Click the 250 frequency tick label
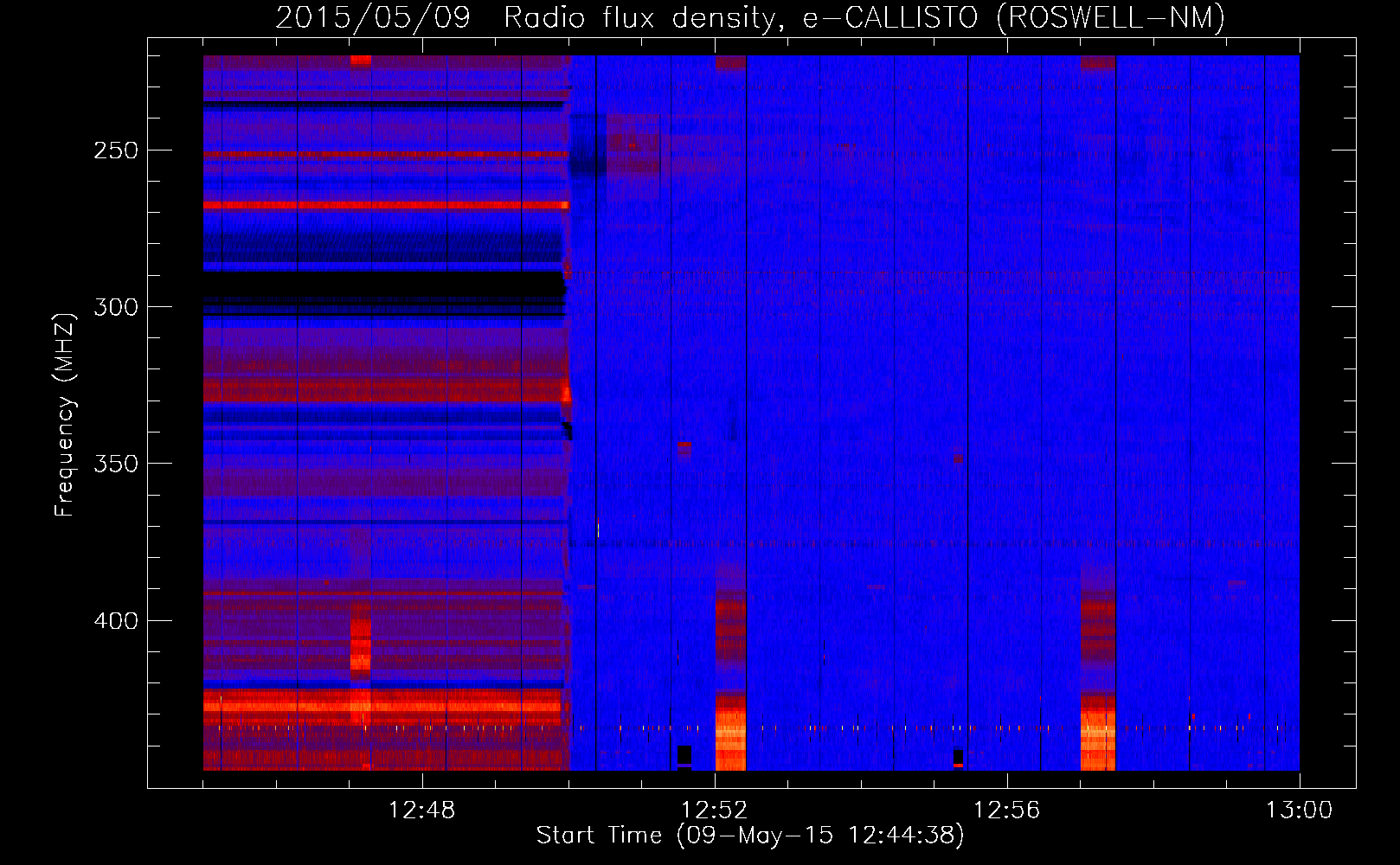Image resolution: width=1400 pixels, height=865 pixels. [x=116, y=151]
